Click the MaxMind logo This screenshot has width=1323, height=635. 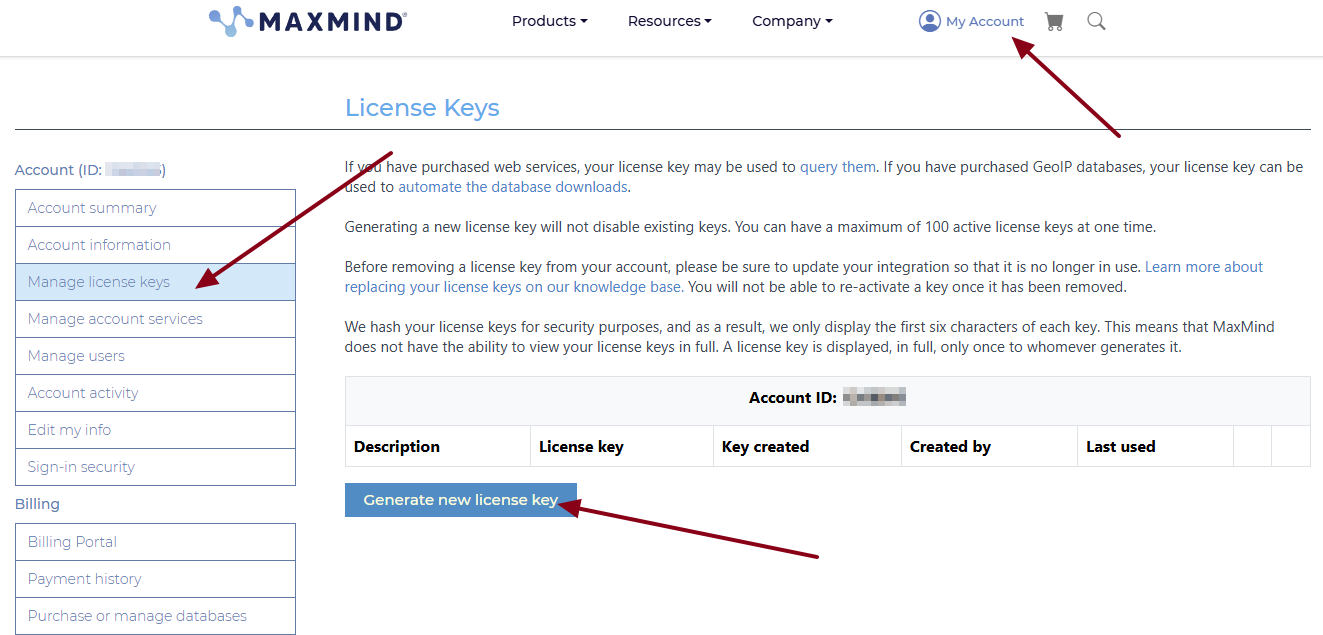[308, 21]
